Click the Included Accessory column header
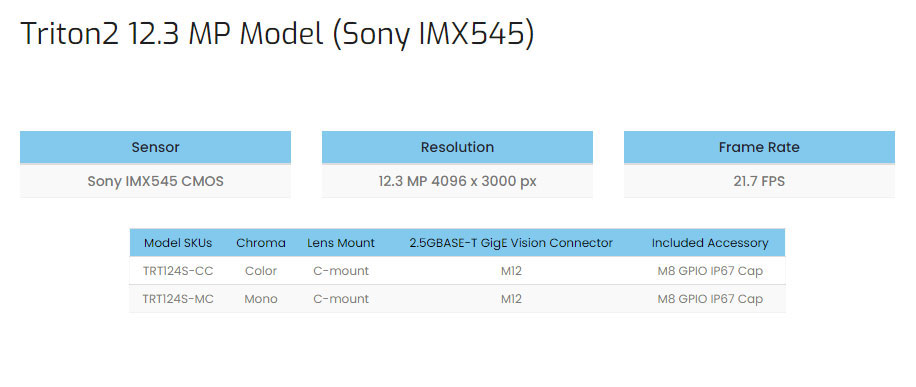This screenshot has height=387, width=916. pyautogui.click(x=710, y=243)
